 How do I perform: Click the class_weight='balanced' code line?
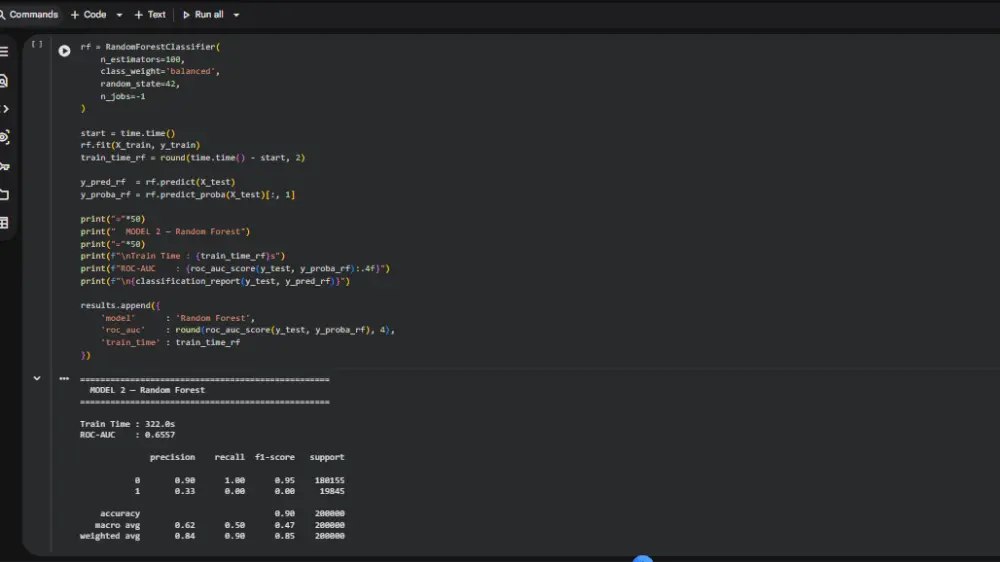coord(160,71)
